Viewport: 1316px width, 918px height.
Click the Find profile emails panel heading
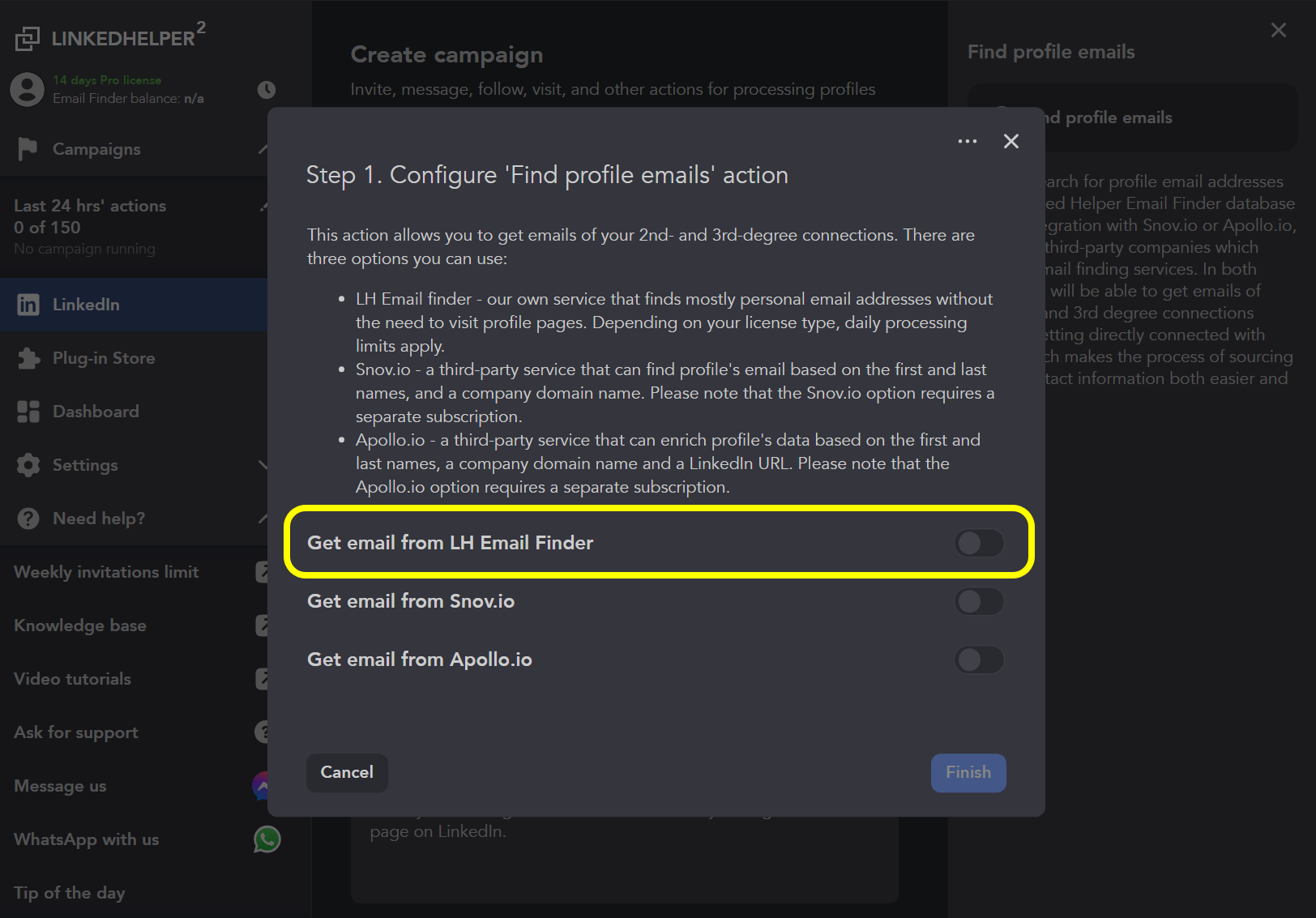coord(1051,52)
